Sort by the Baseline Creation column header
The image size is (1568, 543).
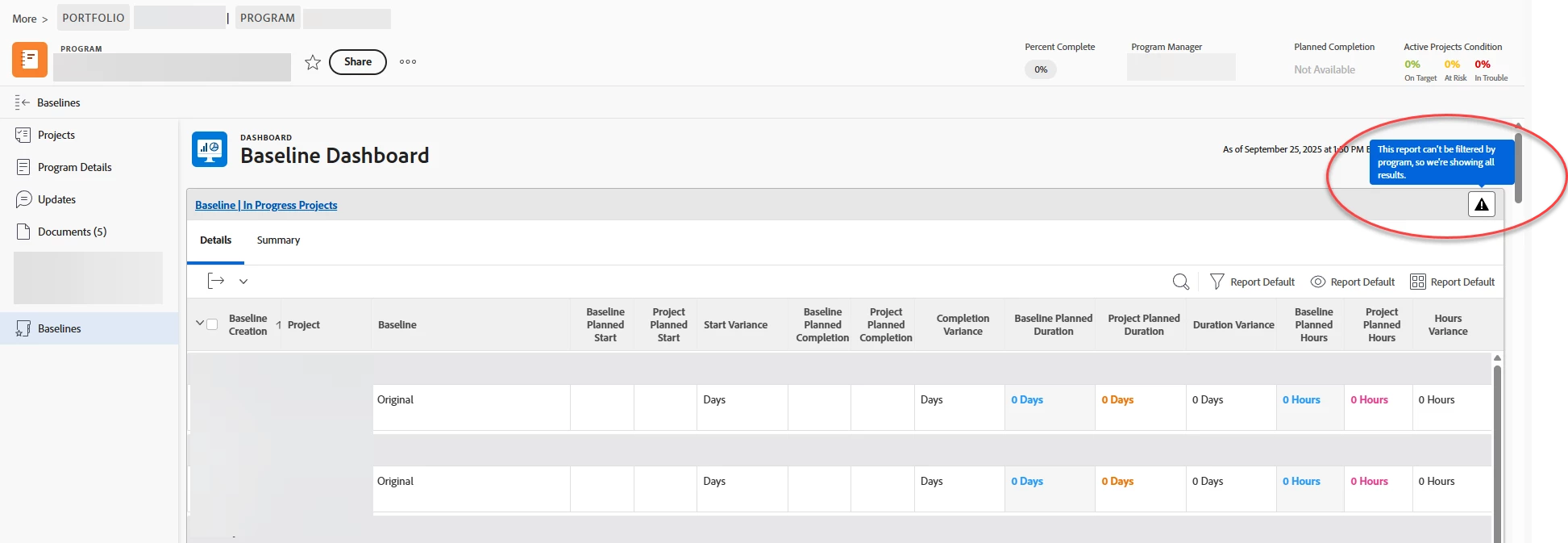click(x=247, y=324)
